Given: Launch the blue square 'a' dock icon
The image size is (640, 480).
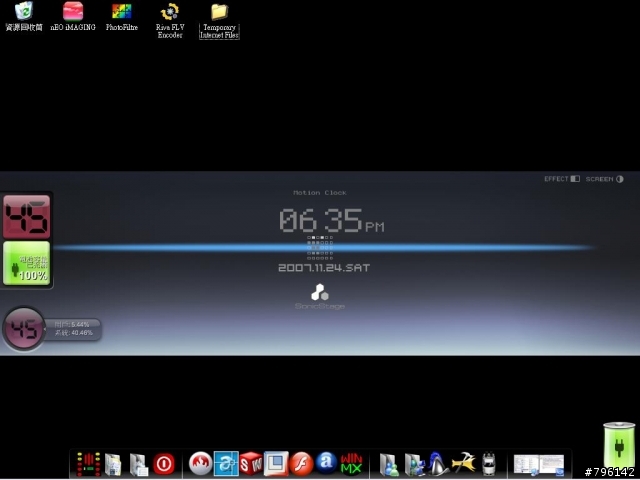Looking at the screenshot, I should click(226, 464).
